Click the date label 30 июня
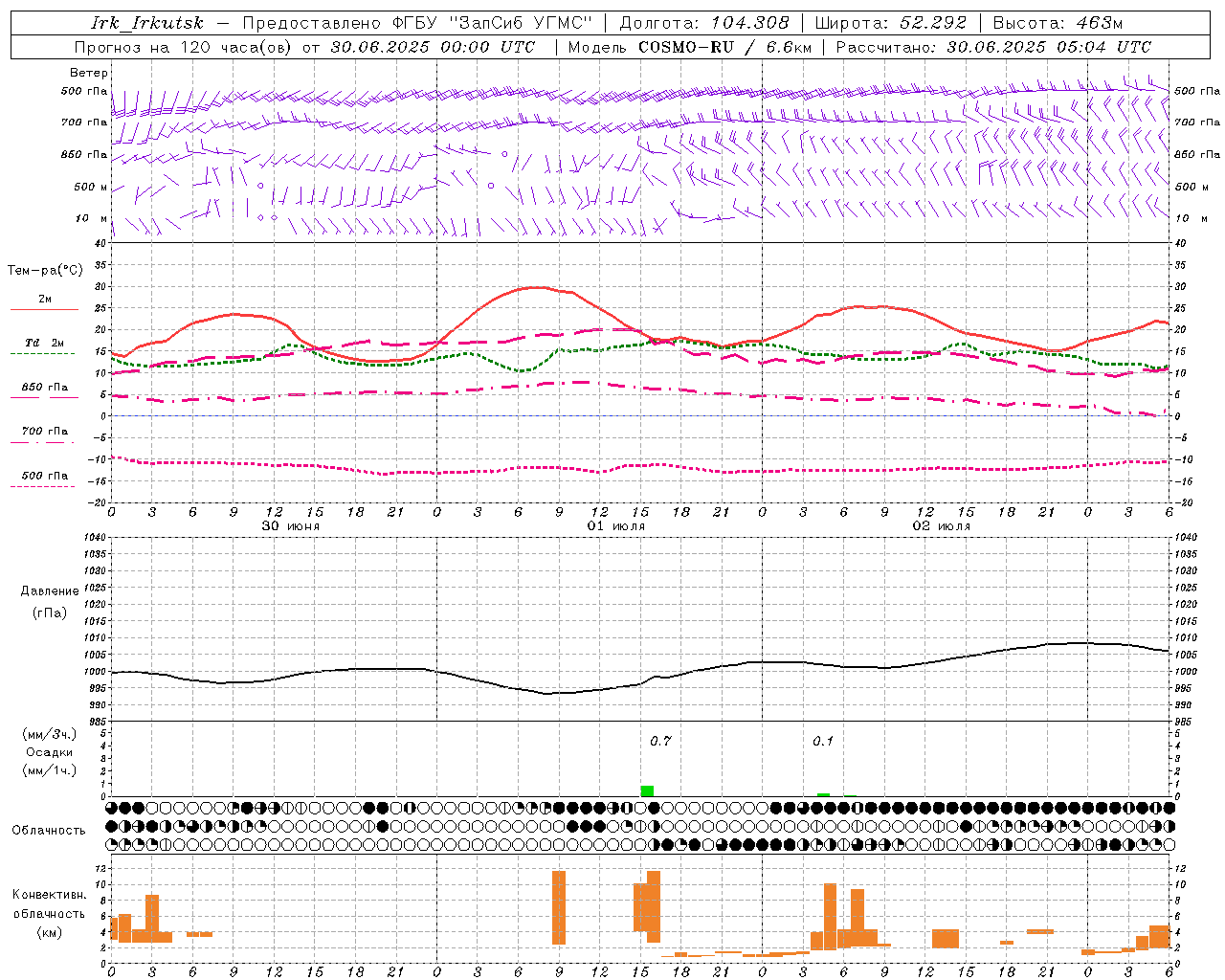Image resolution: width=1225 pixels, height=980 pixels. (291, 526)
